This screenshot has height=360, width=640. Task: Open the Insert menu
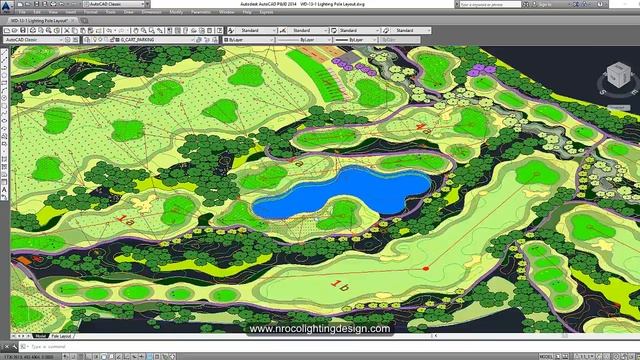click(x=71, y=12)
